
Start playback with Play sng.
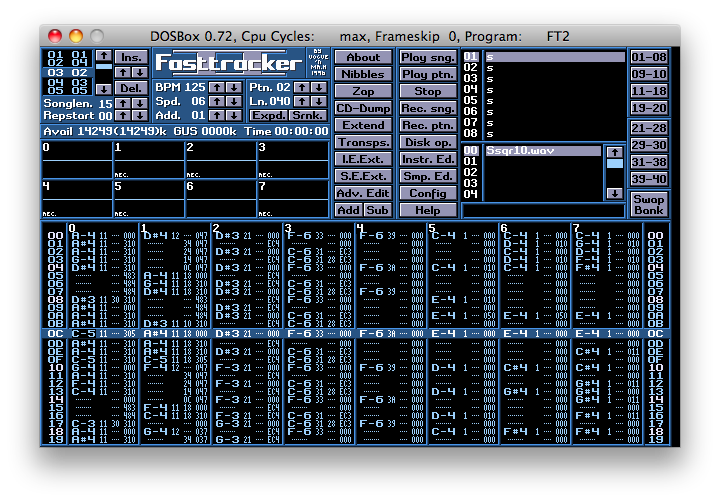428,57
